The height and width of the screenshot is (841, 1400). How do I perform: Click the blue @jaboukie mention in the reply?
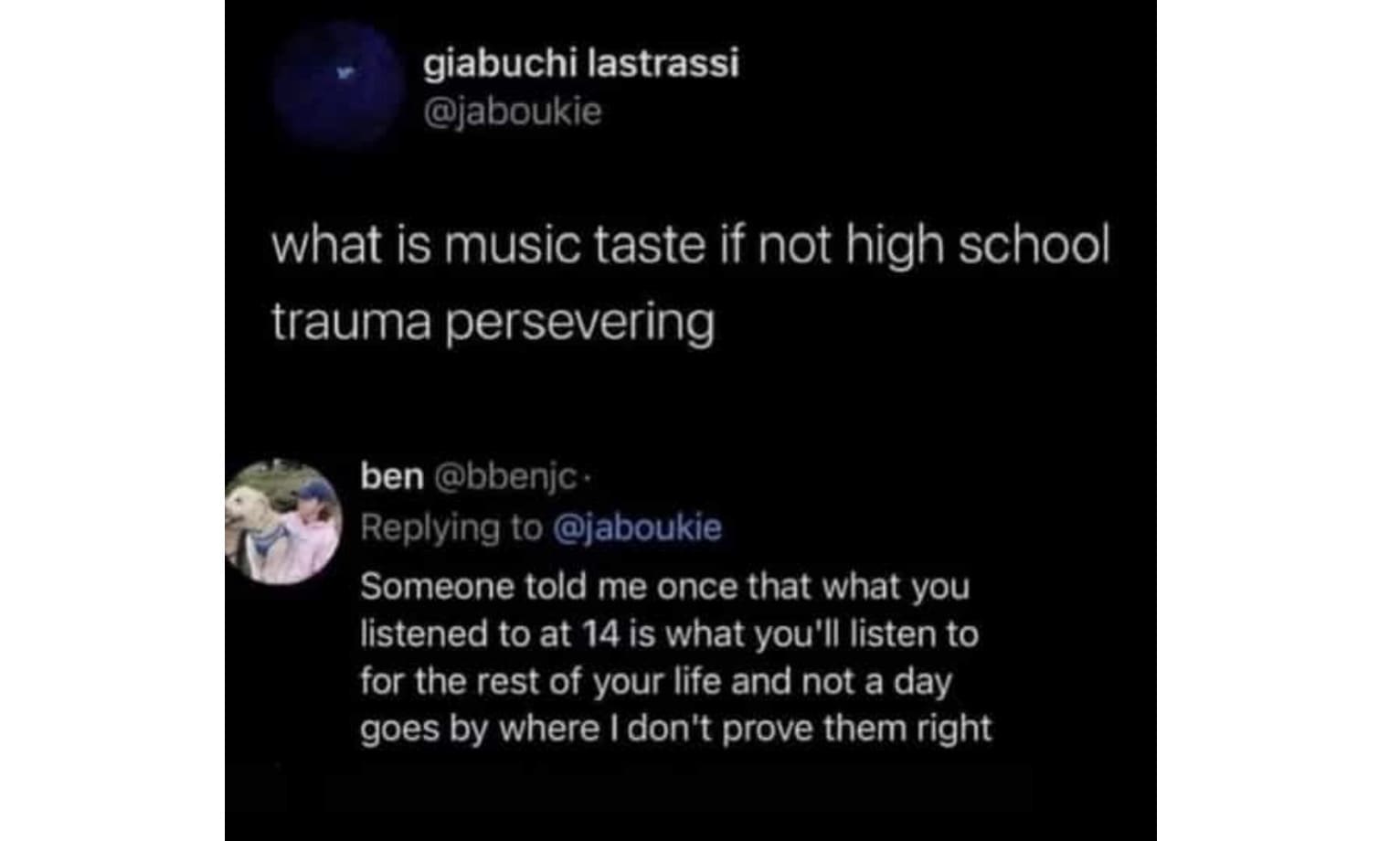click(x=638, y=527)
